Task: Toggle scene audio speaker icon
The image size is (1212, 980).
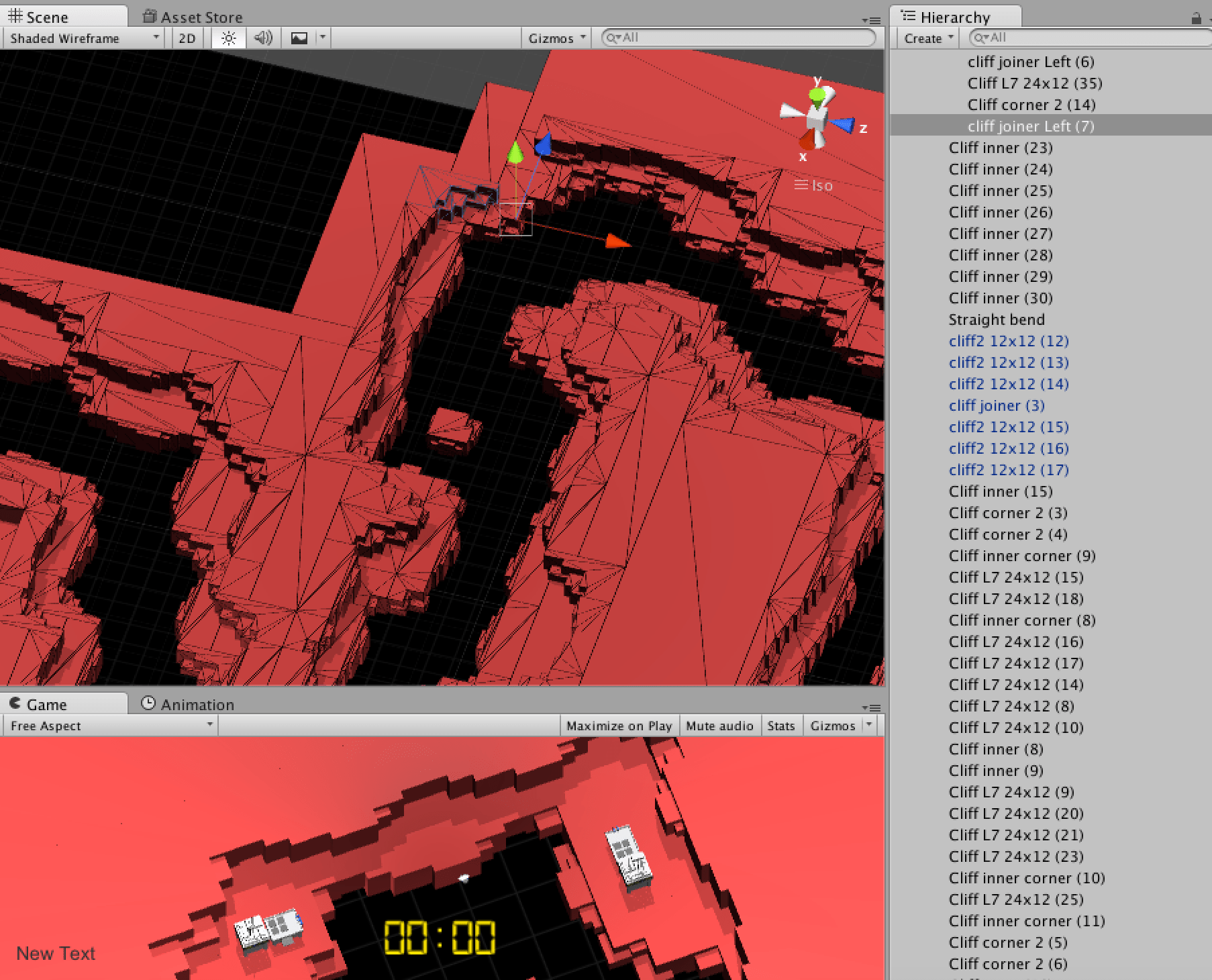Action: pos(263,38)
